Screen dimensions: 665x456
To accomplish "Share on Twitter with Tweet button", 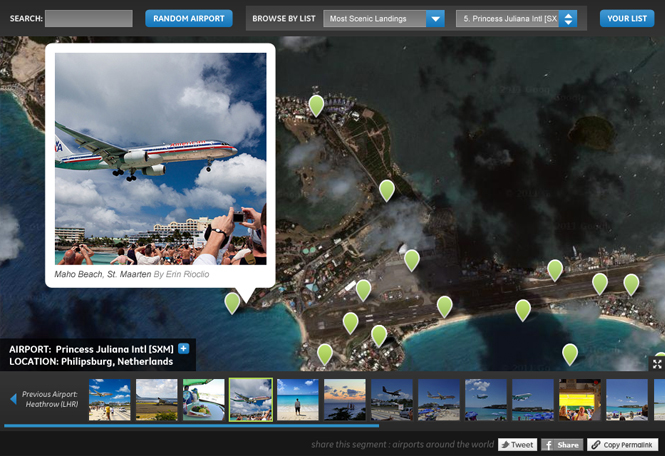I will point(517,445).
